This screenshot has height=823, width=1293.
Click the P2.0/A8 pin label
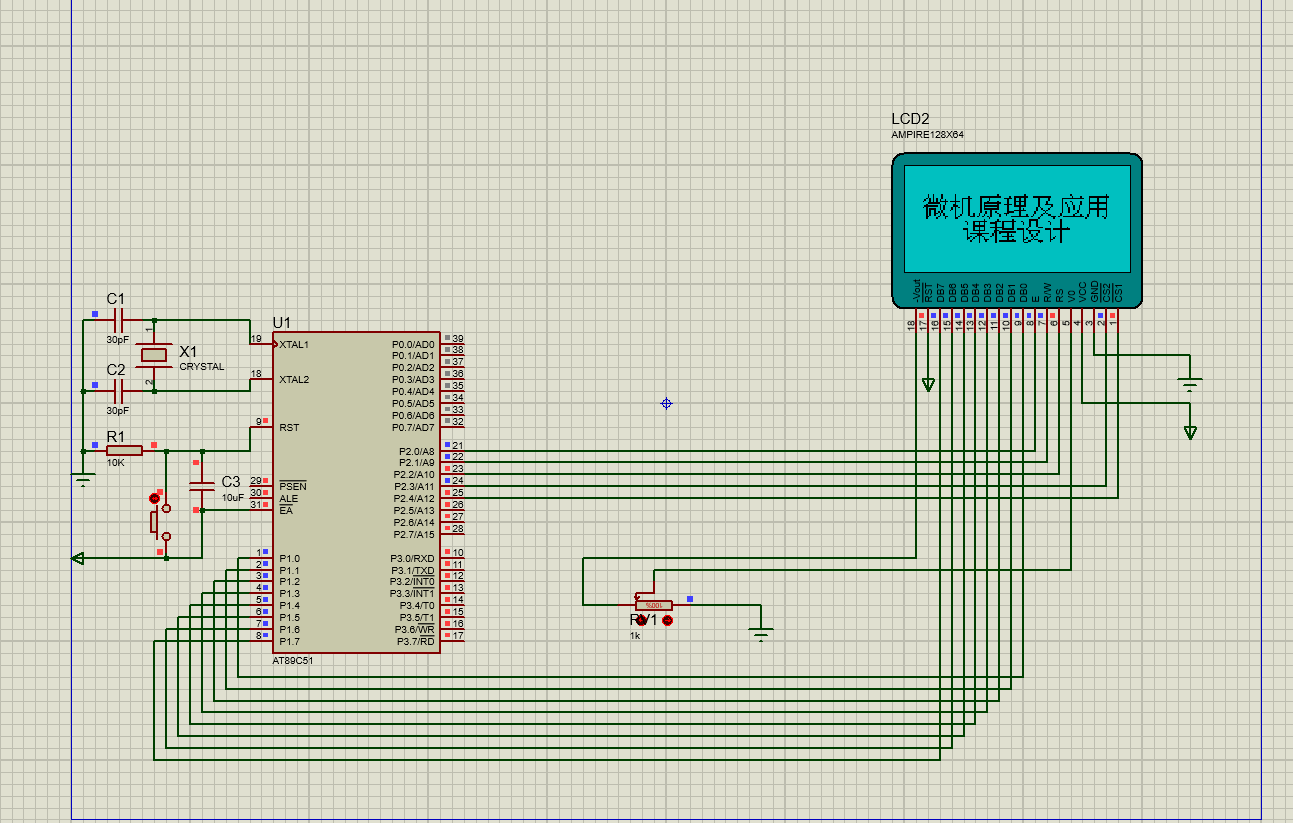417,451
